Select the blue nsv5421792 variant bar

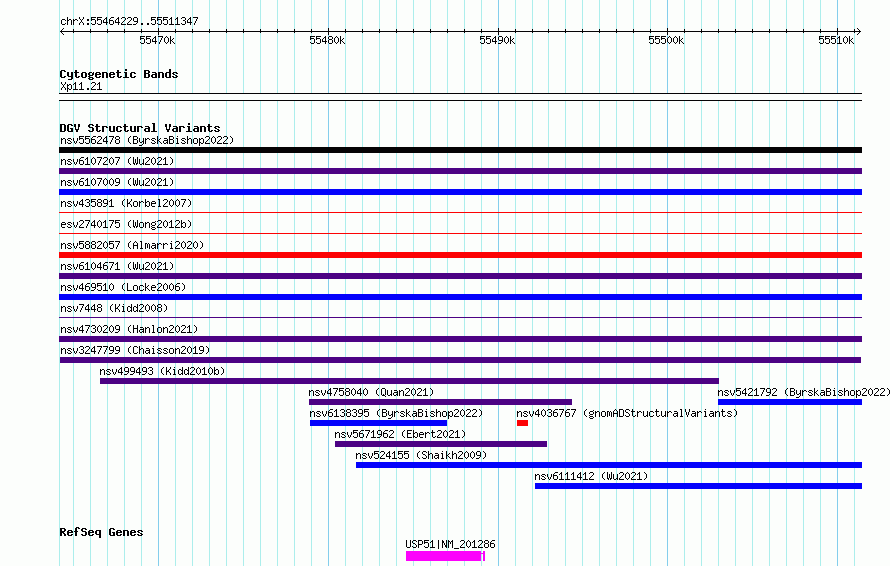click(x=790, y=402)
